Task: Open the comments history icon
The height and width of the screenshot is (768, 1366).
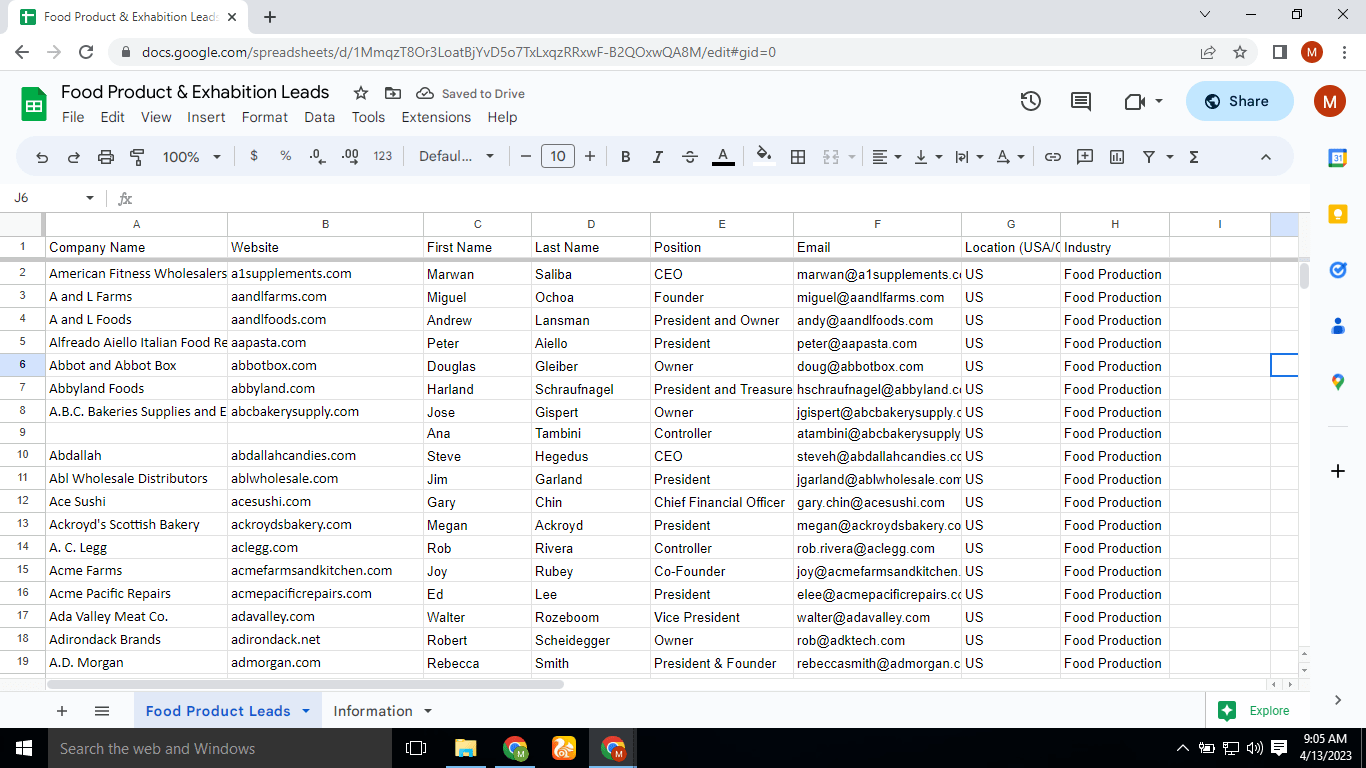Action: [x=1081, y=101]
